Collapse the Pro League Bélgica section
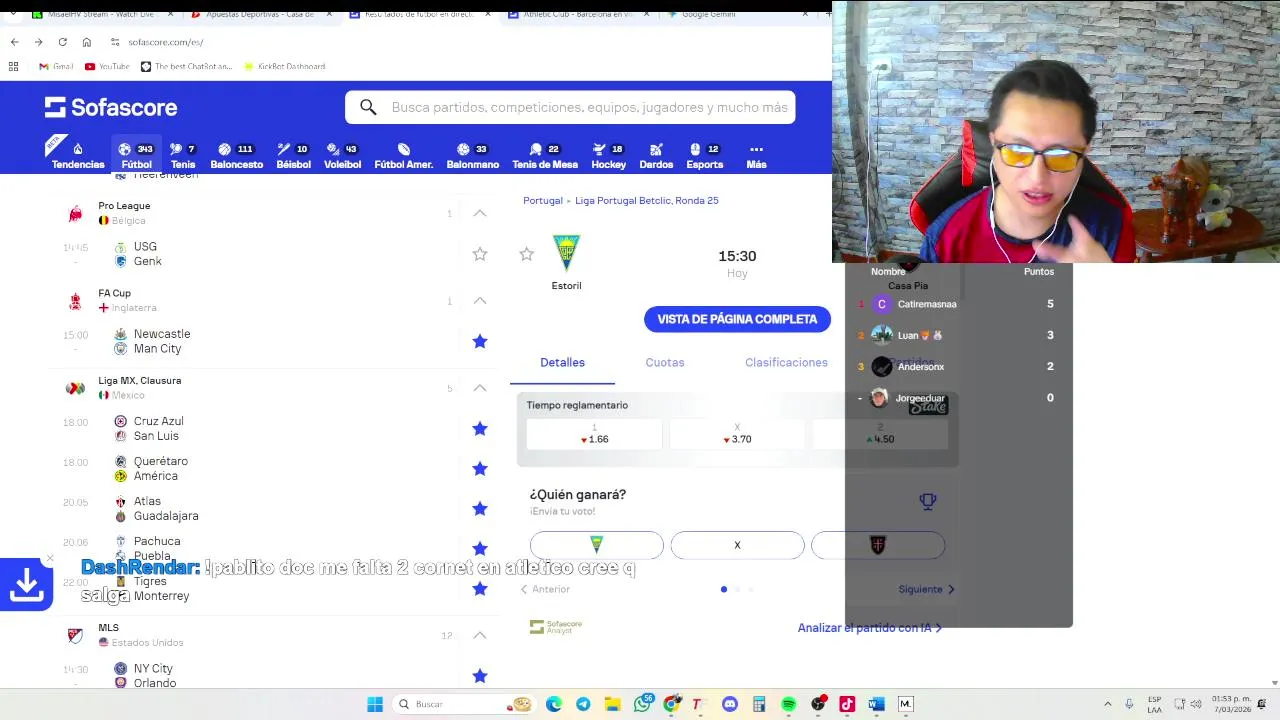Image resolution: width=1280 pixels, height=720 pixels. [x=480, y=213]
